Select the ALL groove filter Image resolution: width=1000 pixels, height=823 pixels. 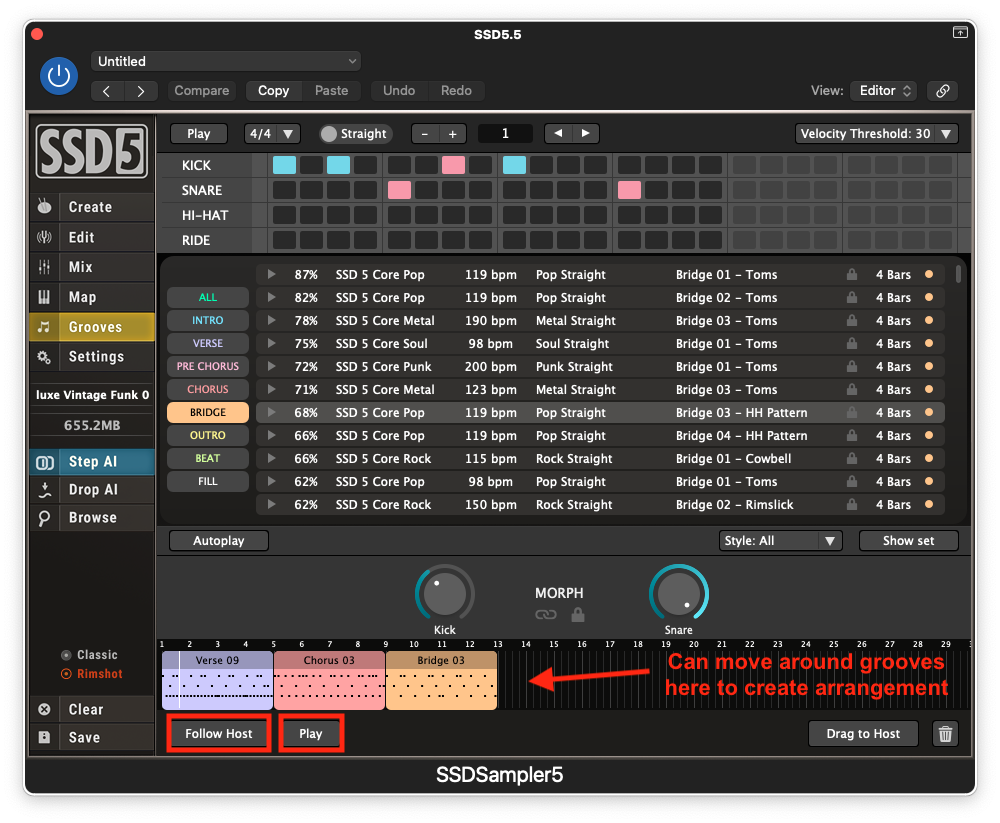(x=208, y=297)
